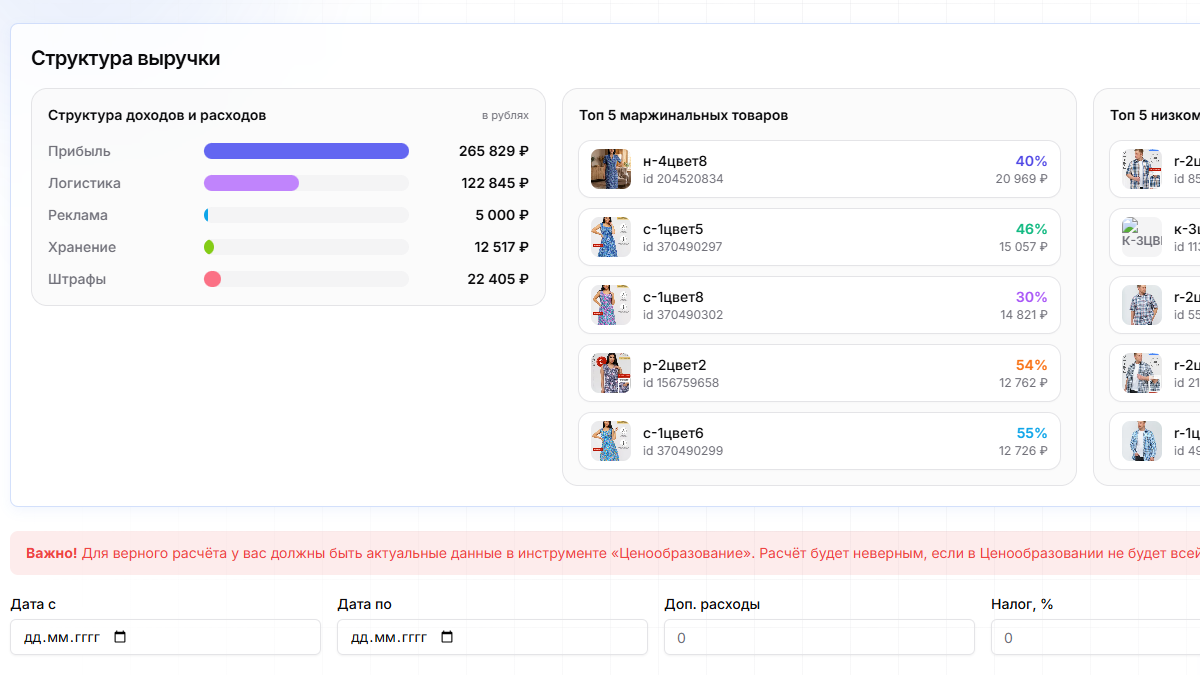This screenshot has width=1200, height=675.
Task: Click the 122 845 ₽ logistics value
Action: tap(495, 183)
